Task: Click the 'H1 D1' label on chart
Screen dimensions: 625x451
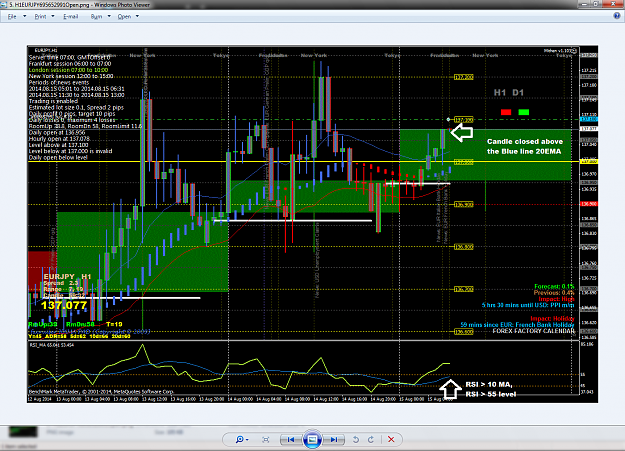Action: click(x=509, y=93)
